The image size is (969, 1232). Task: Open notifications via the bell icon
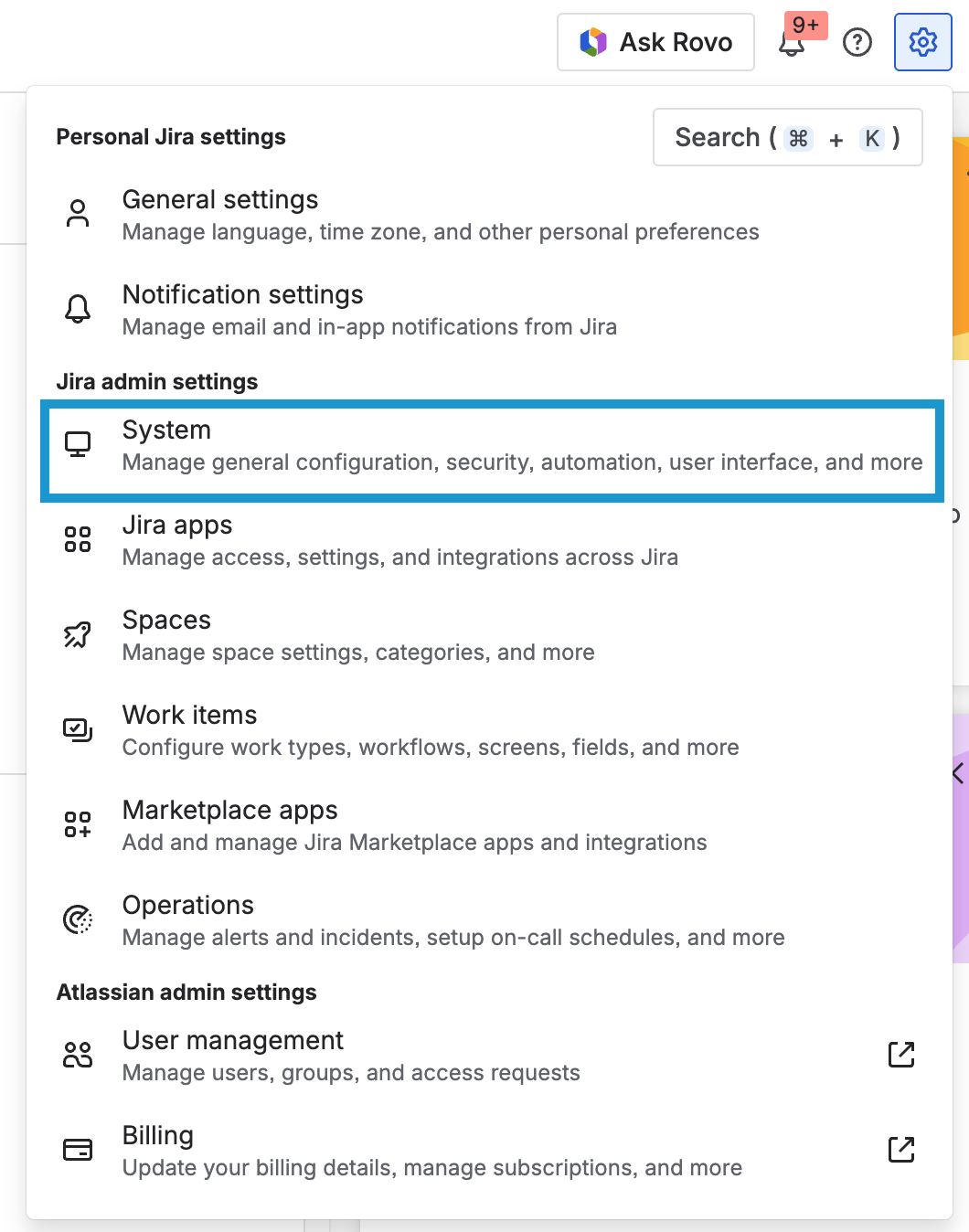[793, 42]
